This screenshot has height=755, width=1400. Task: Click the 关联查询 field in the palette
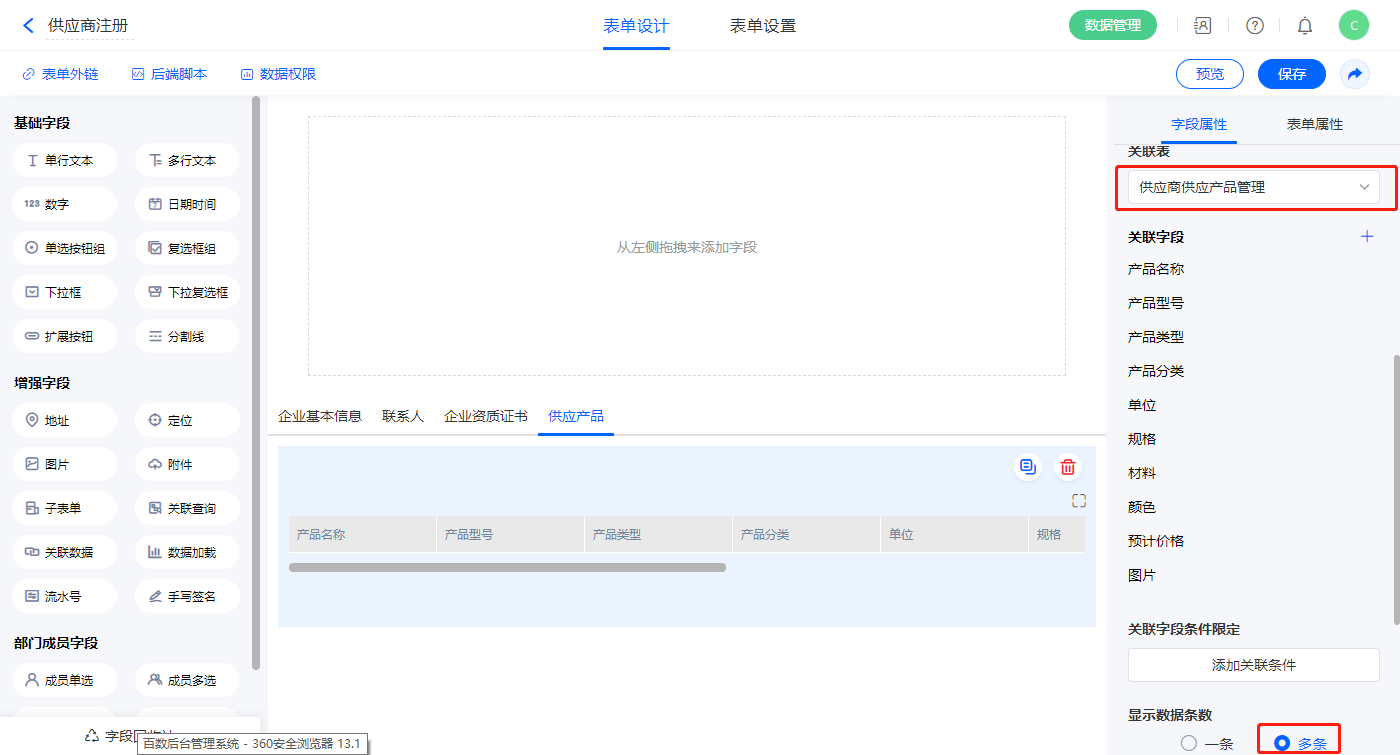187,508
